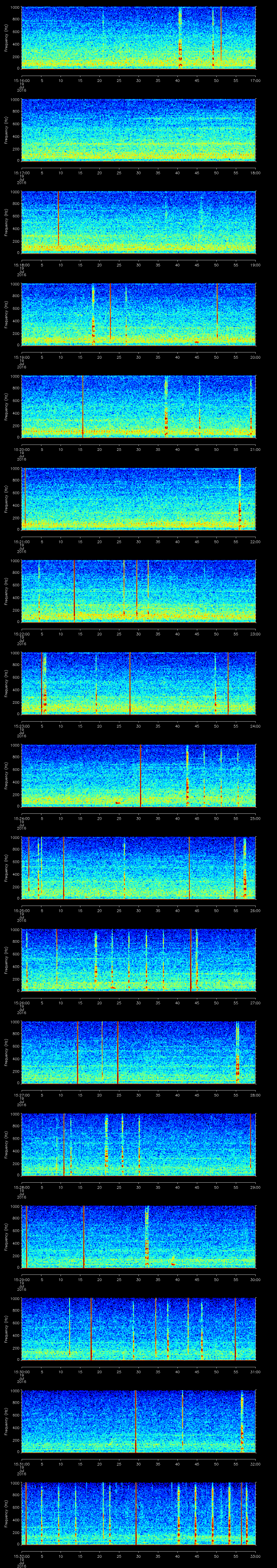Select the spectrogram panel starting at 15:17:00

pyautogui.click(x=139, y=130)
